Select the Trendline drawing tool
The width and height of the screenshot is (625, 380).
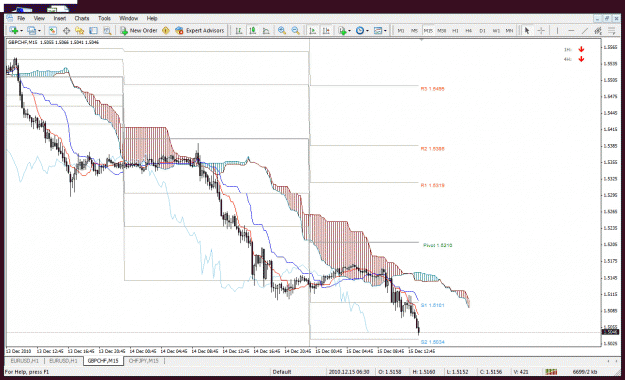coord(584,31)
